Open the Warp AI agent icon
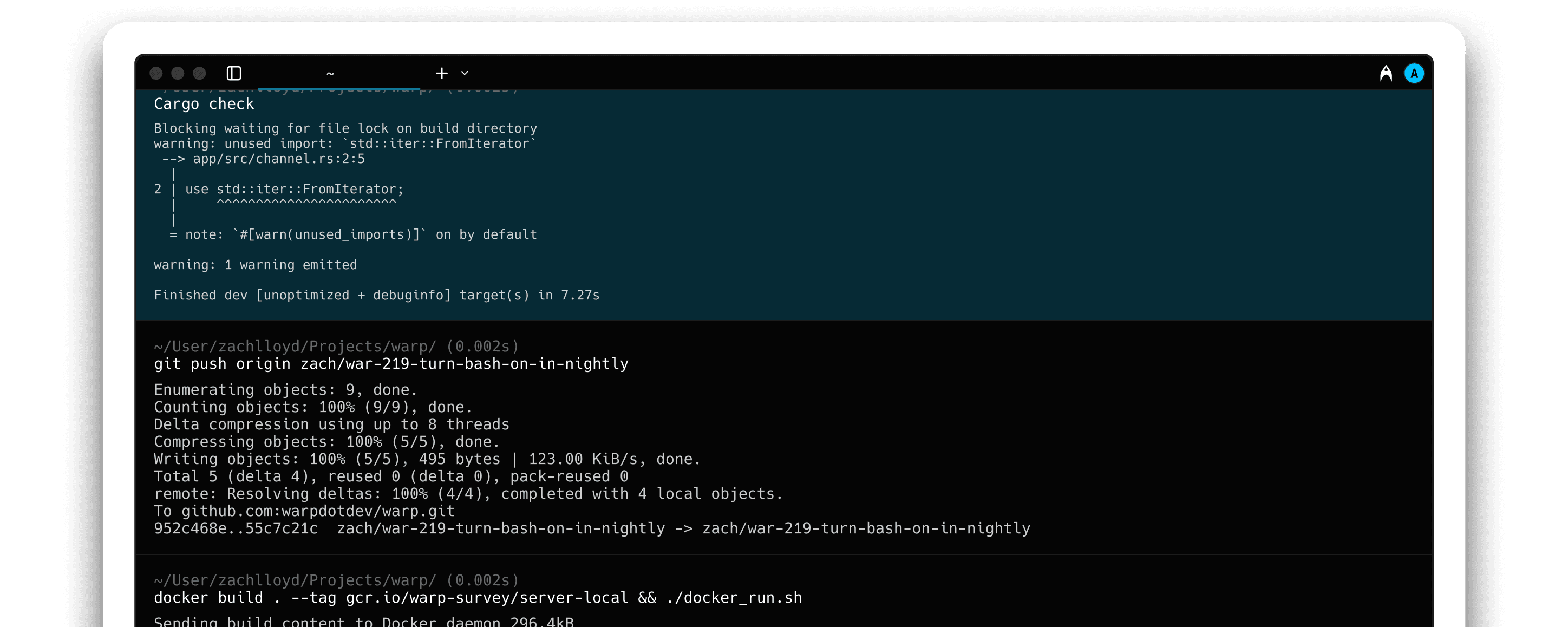1568x627 pixels. pyautogui.click(x=1386, y=73)
